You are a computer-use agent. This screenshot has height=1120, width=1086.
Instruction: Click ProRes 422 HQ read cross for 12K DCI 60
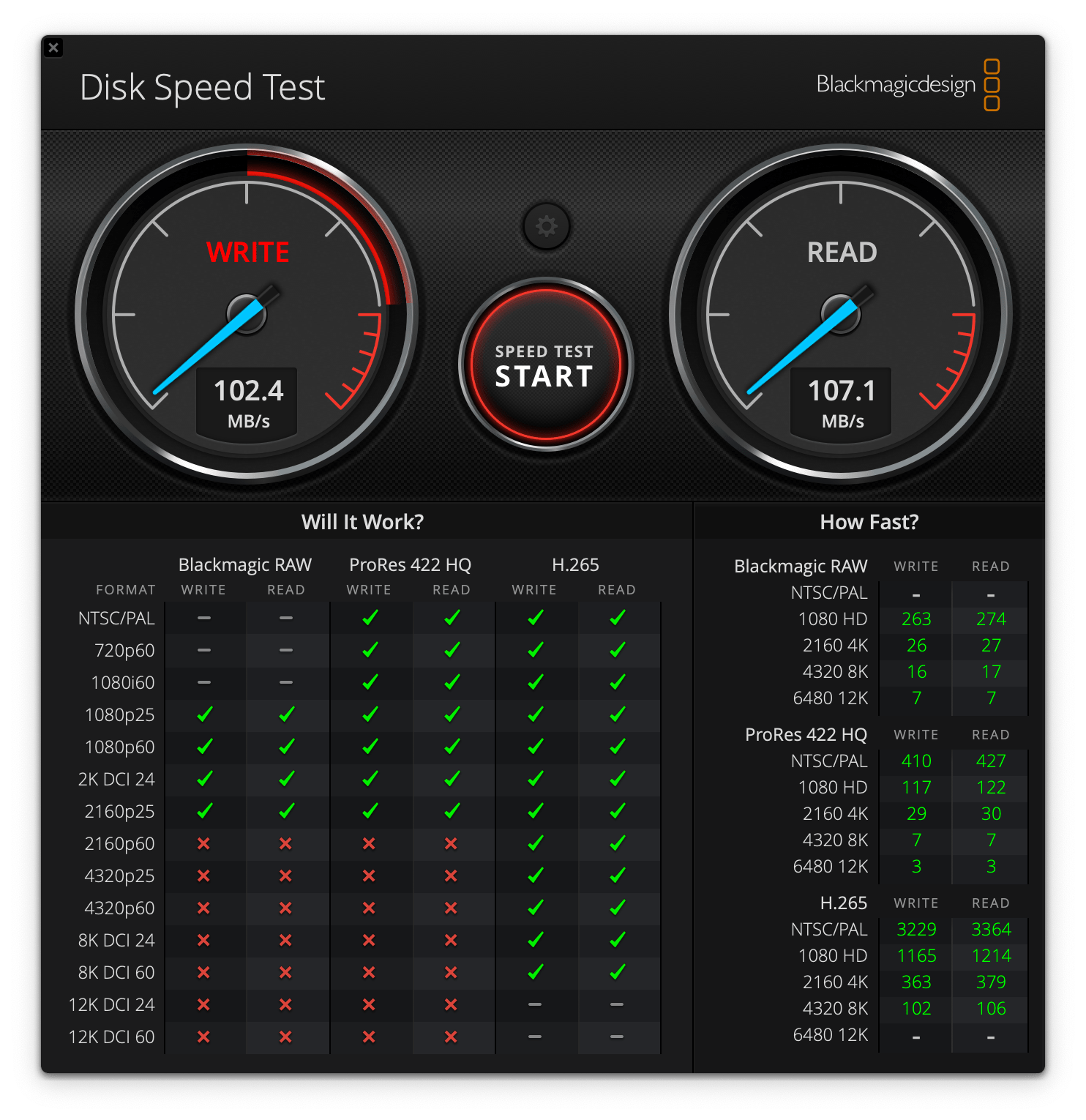pos(451,1037)
